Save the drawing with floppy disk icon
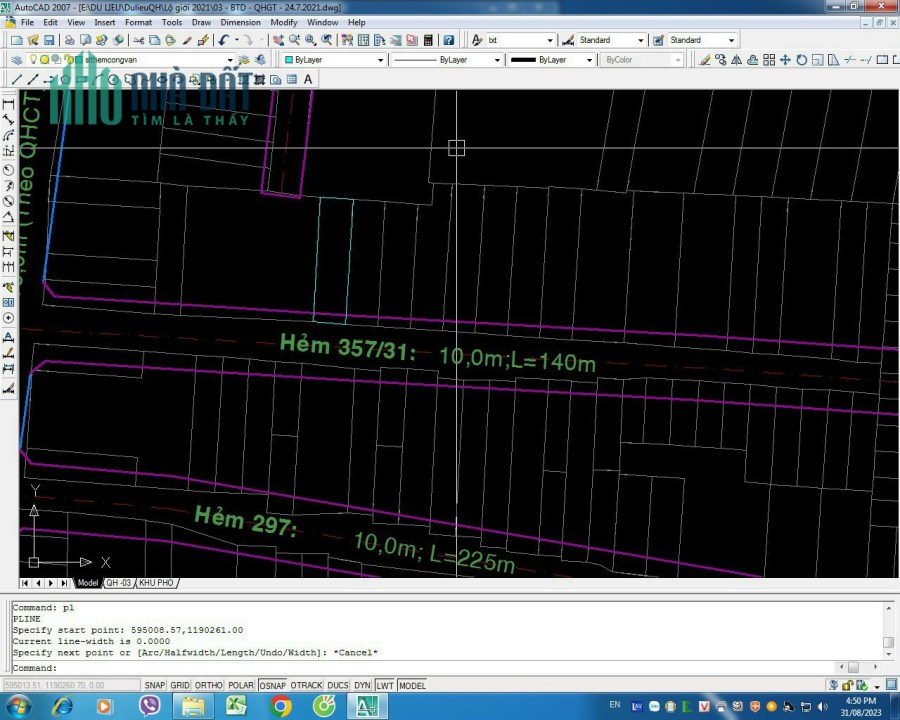Image resolution: width=900 pixels, height=720 pixels. tap(49, 40)
